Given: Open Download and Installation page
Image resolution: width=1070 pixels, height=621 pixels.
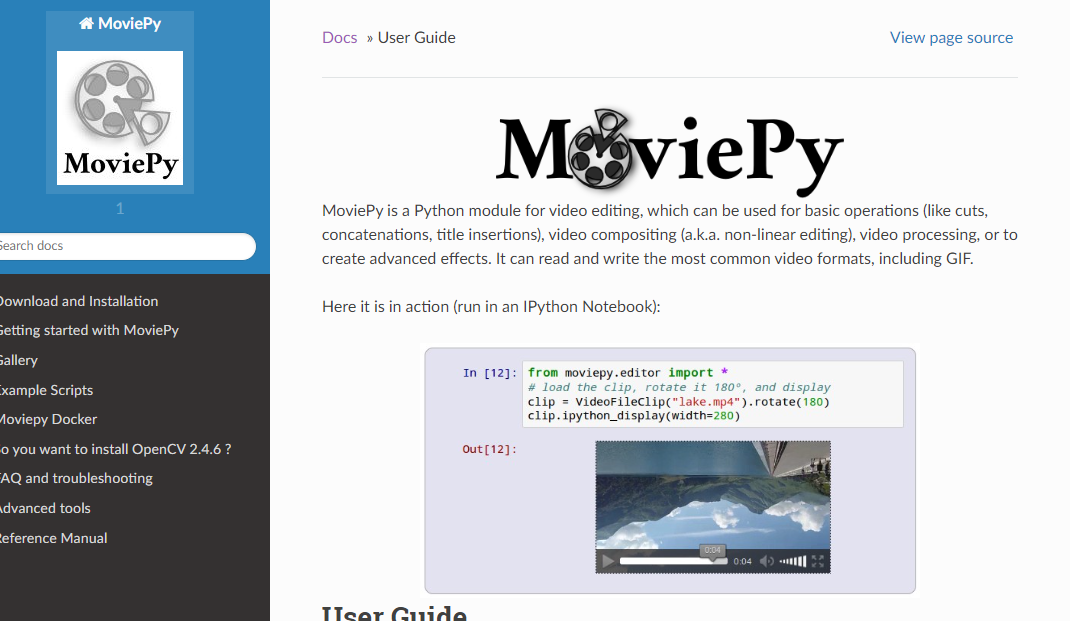Looking at the screenshot, I should (x=78, y=301).
